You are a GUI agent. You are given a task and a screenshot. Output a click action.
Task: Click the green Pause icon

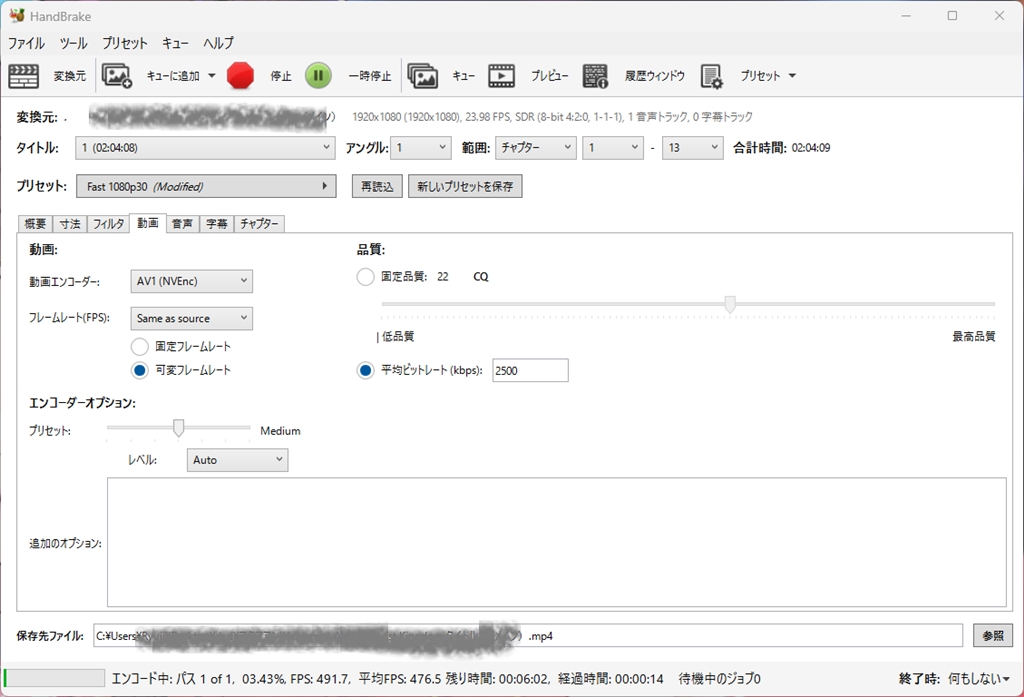(x=318, y=76)
